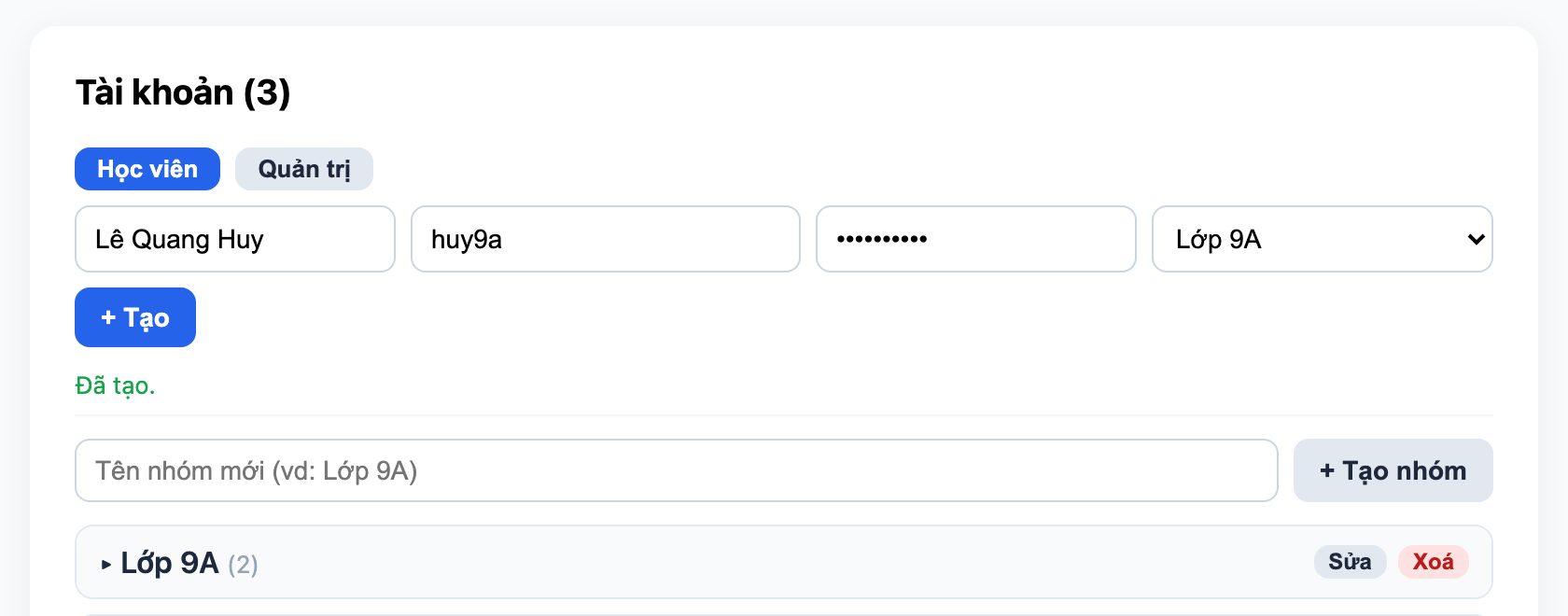Select the masked password field
This screenshot has height=616, width=1568.
[976, 239]
